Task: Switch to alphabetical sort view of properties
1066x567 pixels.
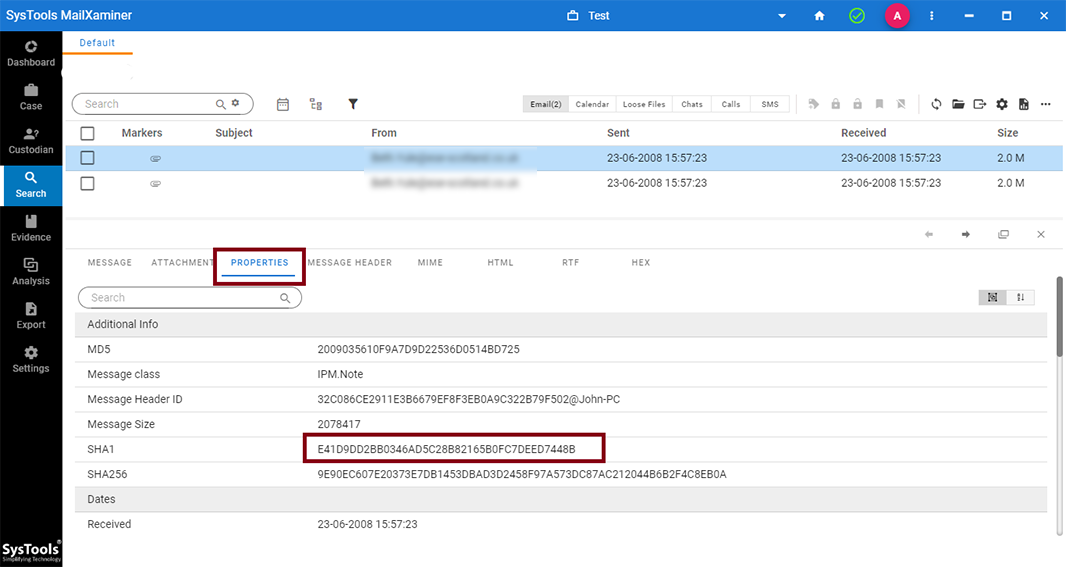Action: (x=1020, y=297)
